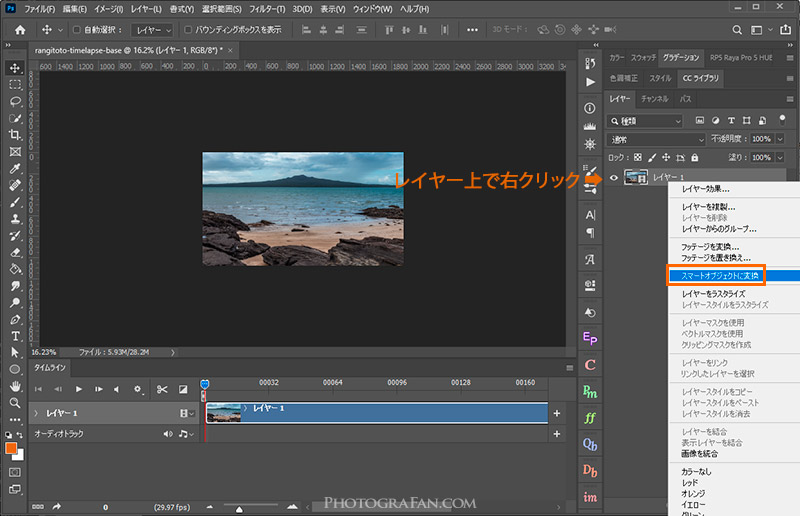Split at playhead with scissors icon
Viewport: 800px width, 516px height.
click(162, 389)
